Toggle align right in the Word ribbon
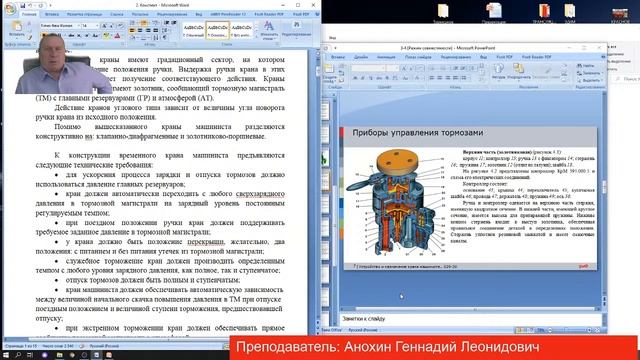Viewport: 640px width, 360px height. click(148, 31)
